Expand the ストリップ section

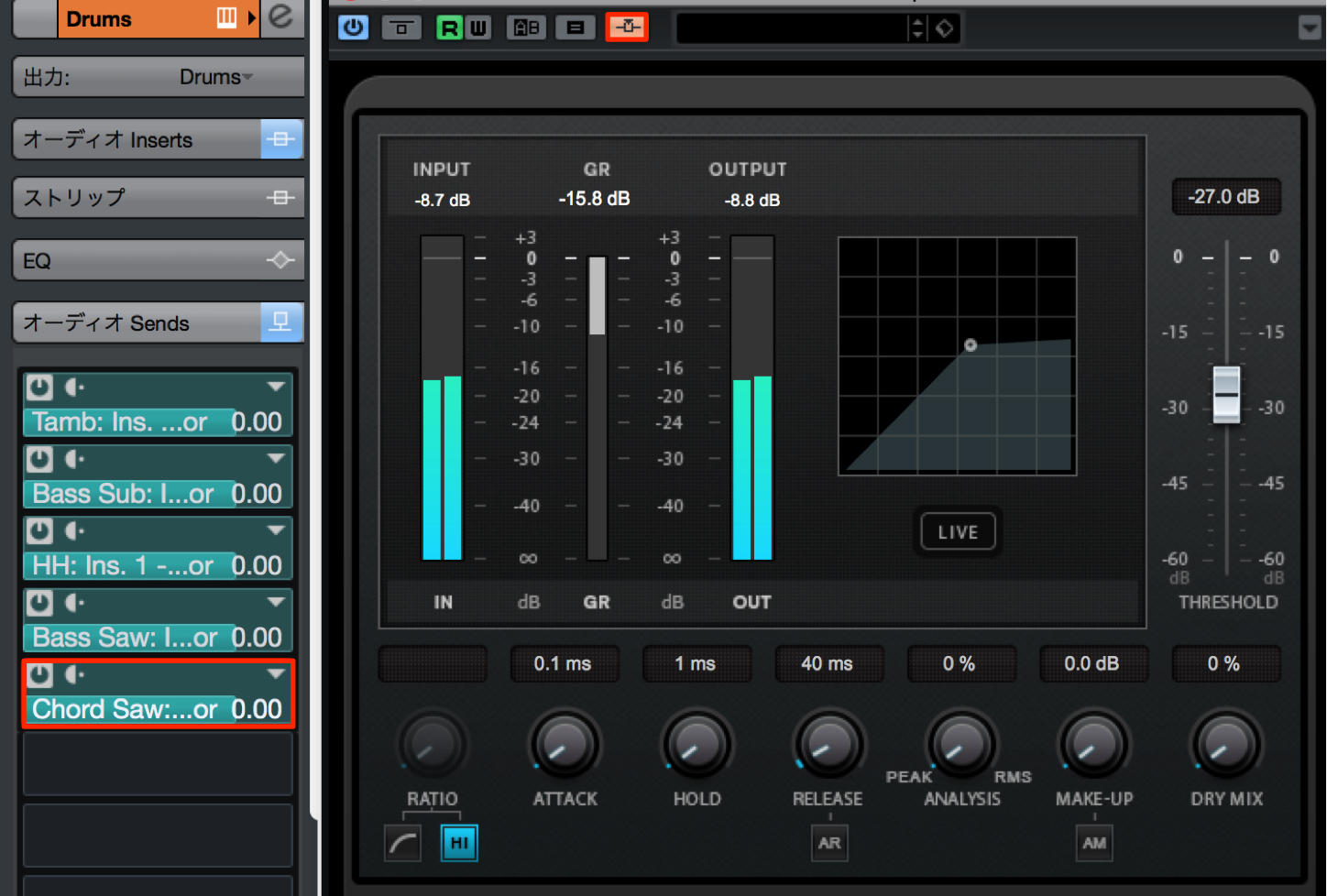coord(137,197)
